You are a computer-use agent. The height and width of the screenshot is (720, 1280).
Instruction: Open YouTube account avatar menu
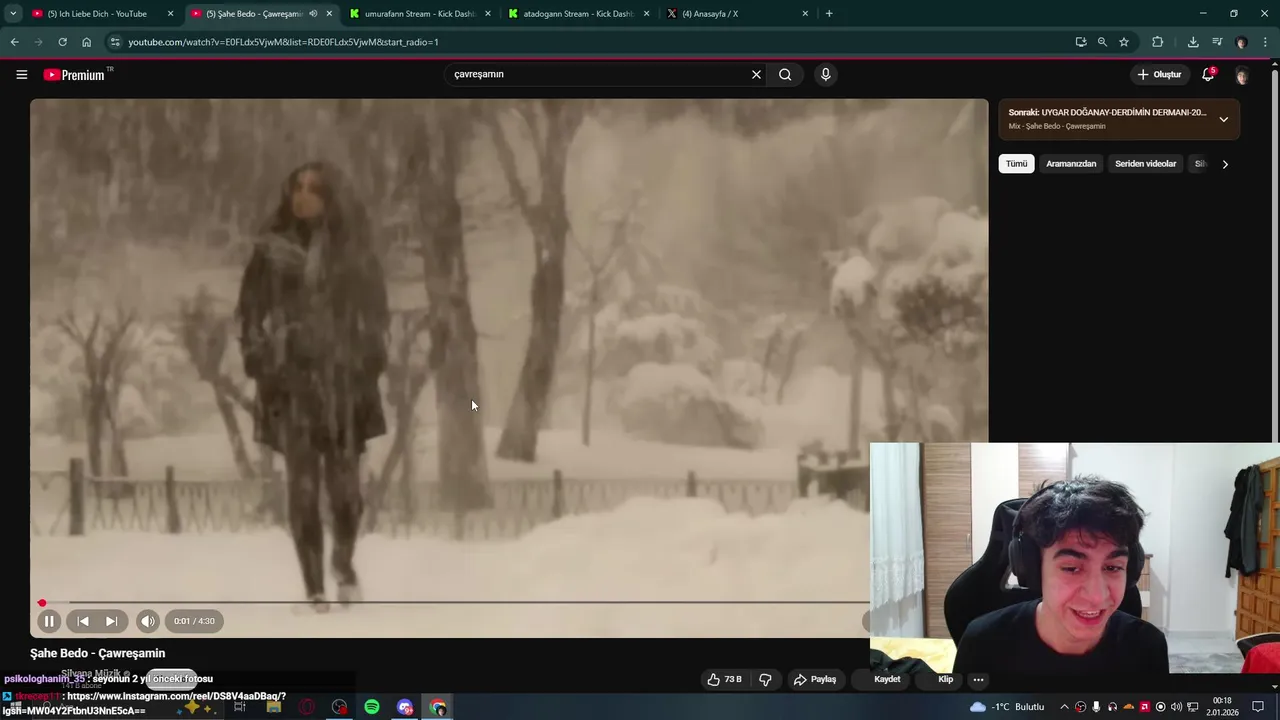pyautogui.click(x=1241, y=75)
